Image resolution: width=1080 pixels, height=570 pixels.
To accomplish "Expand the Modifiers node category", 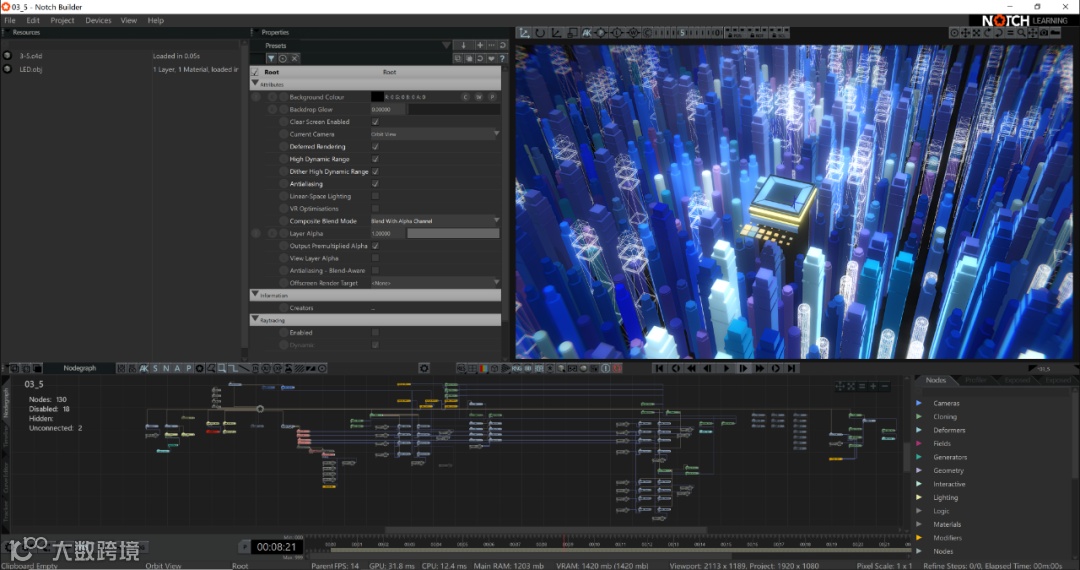I will coord(920,538).
